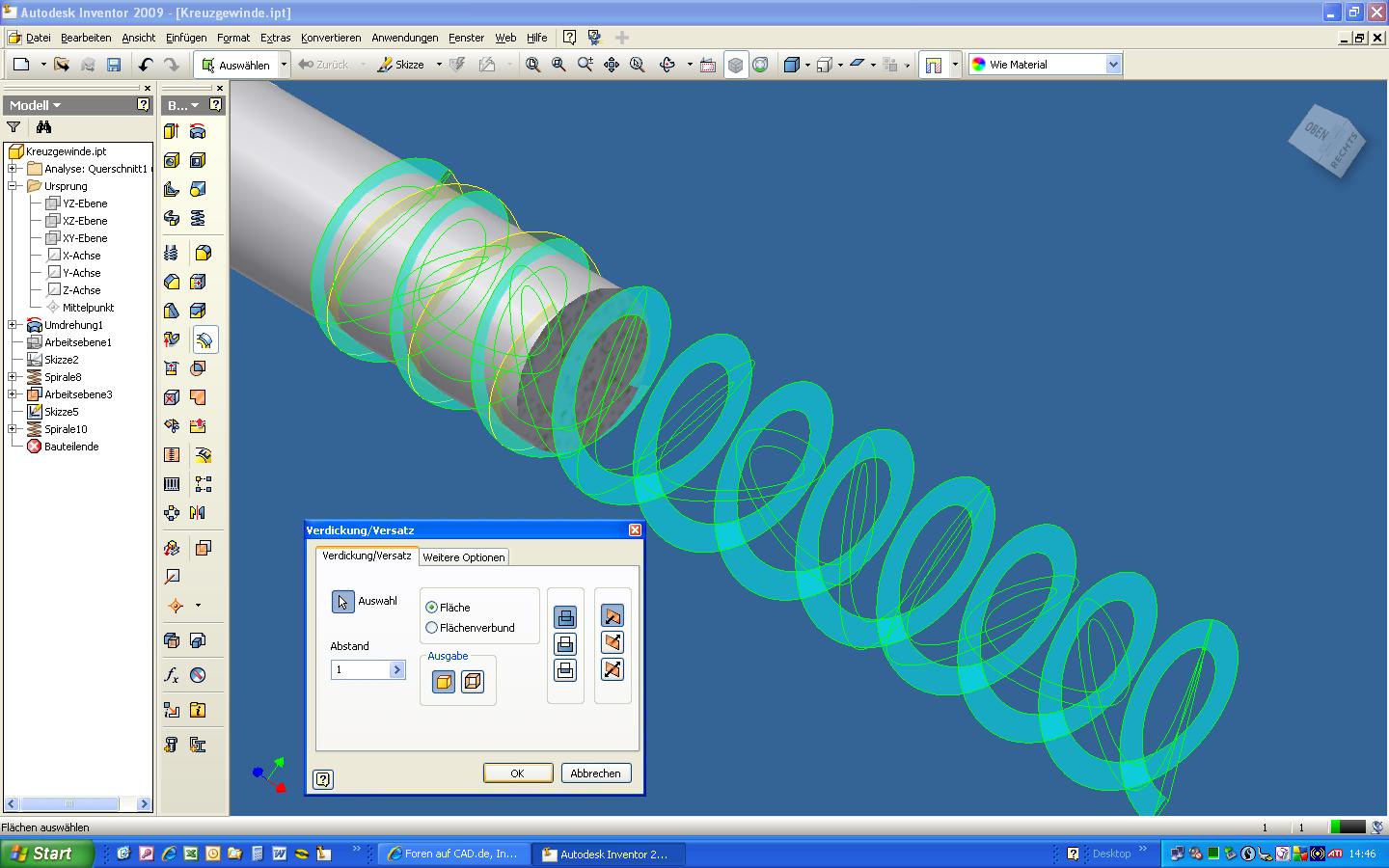
Task: Click the Windows Start button
Action: [x=46, y=854]
